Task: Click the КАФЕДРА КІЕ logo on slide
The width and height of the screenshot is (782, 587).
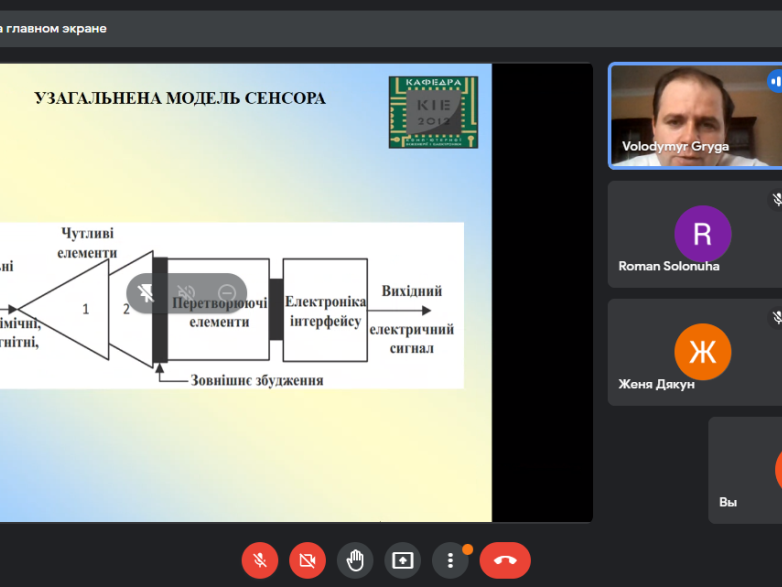Action: coord(433,112)
